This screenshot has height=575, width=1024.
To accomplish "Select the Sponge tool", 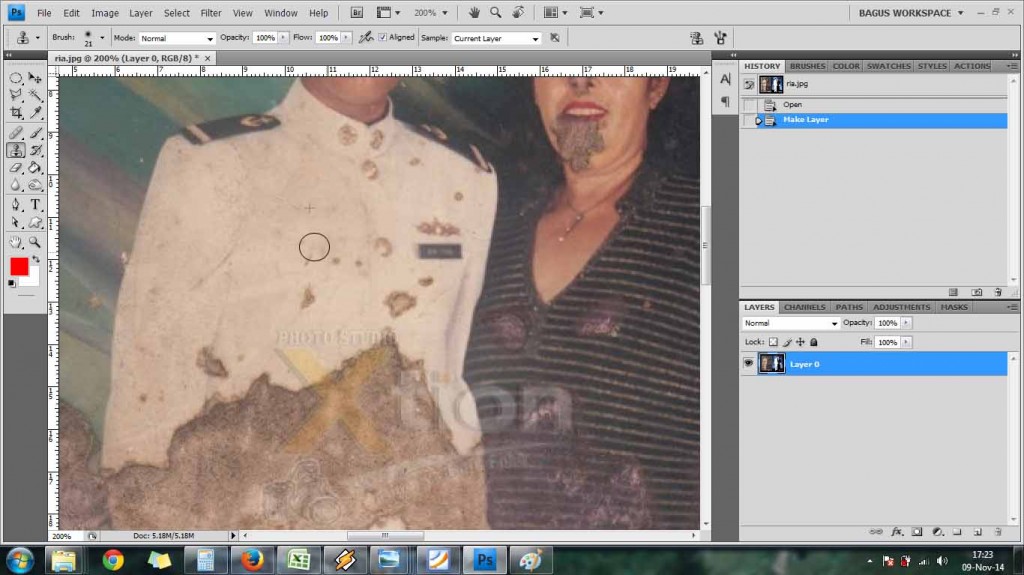I will tap(35, 185).
